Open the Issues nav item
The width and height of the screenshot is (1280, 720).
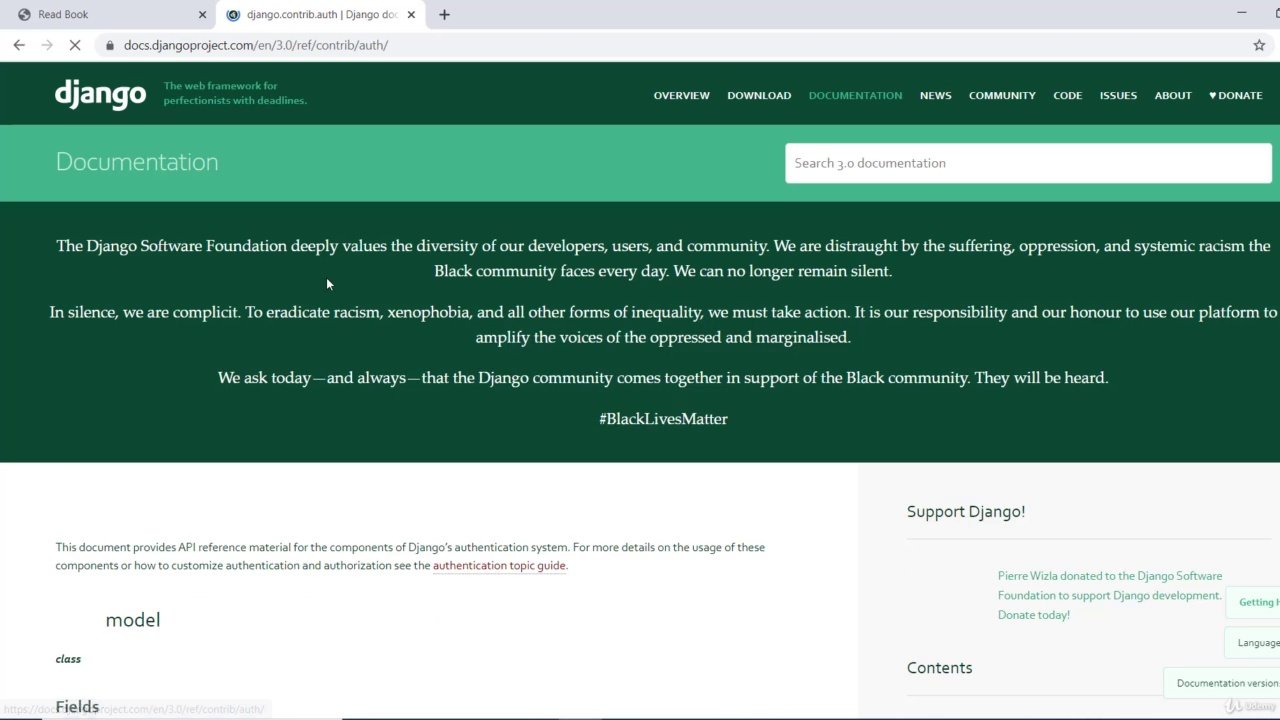(1118, 95)
